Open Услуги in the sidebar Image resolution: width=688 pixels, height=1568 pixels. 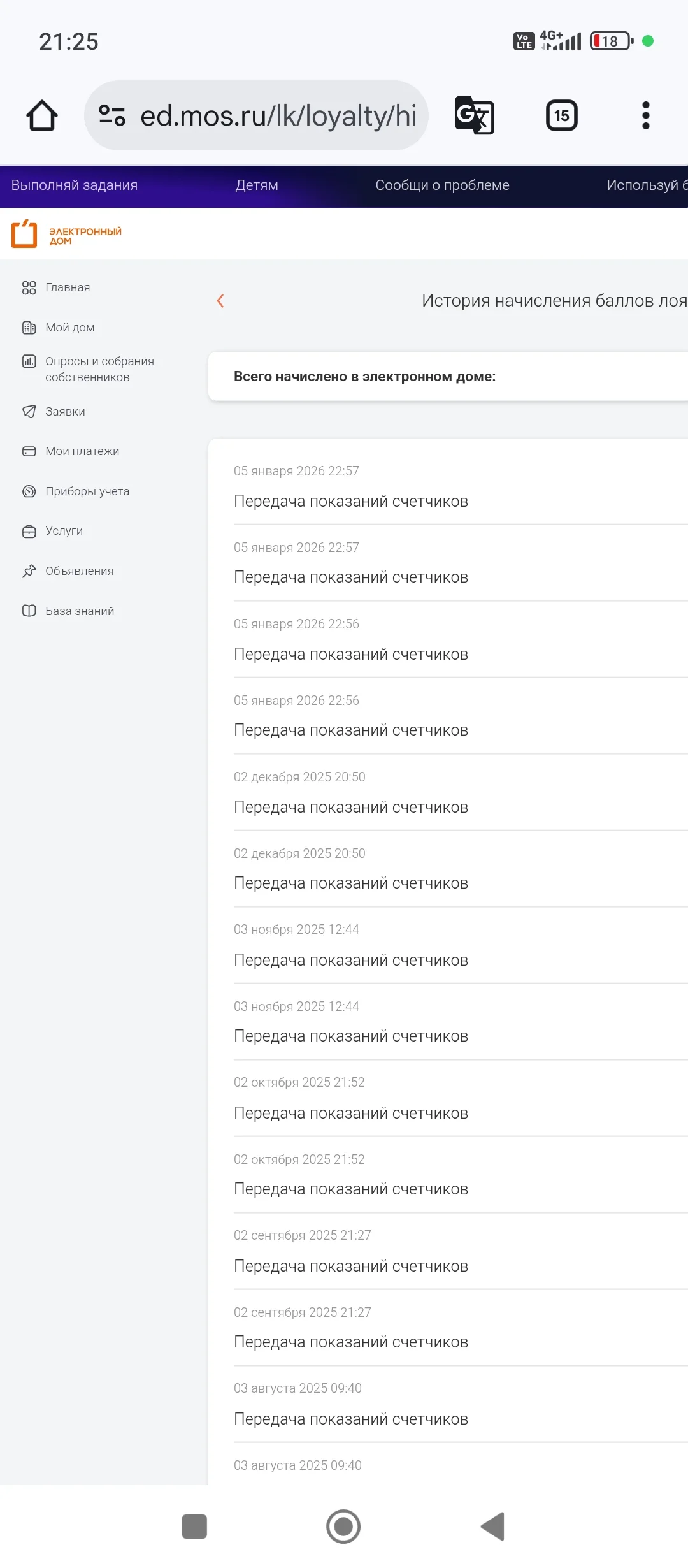(x=52, y=531)
